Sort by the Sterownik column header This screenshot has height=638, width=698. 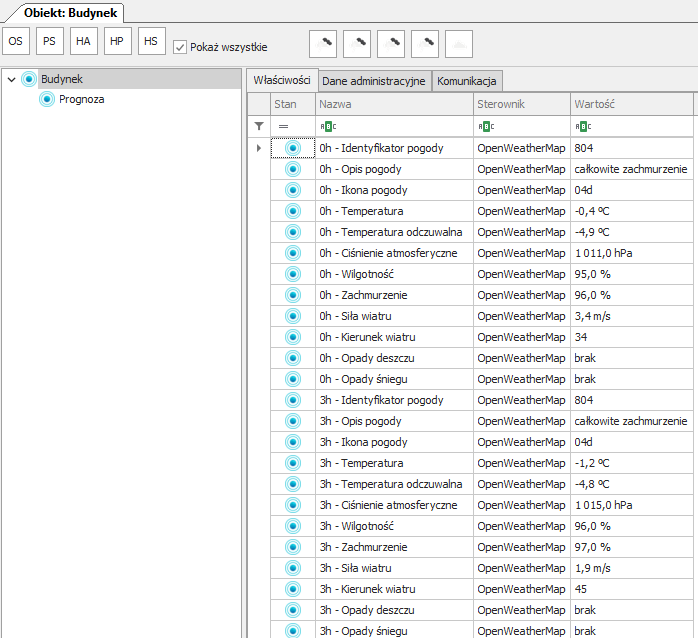(x=522, y=104)
